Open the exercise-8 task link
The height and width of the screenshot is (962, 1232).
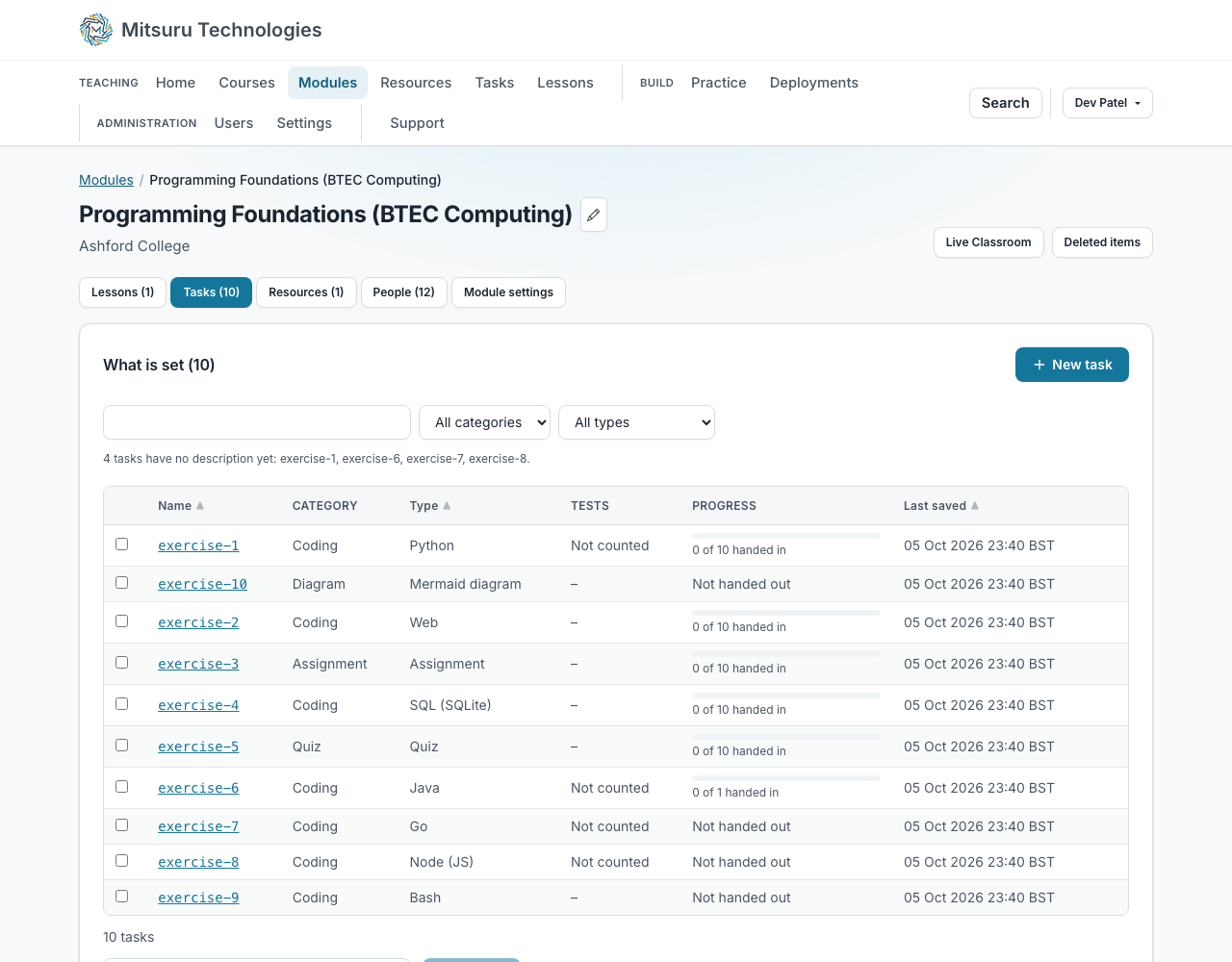point(198,862)
